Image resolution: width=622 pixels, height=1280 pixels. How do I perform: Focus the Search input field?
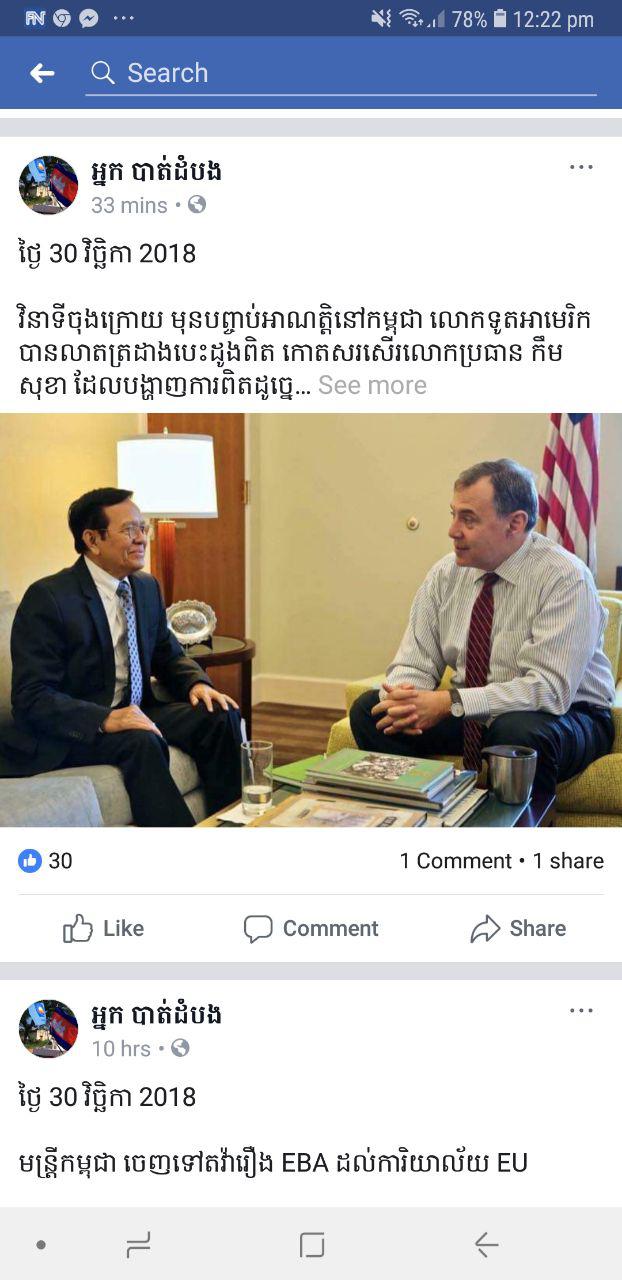(341, 73)
